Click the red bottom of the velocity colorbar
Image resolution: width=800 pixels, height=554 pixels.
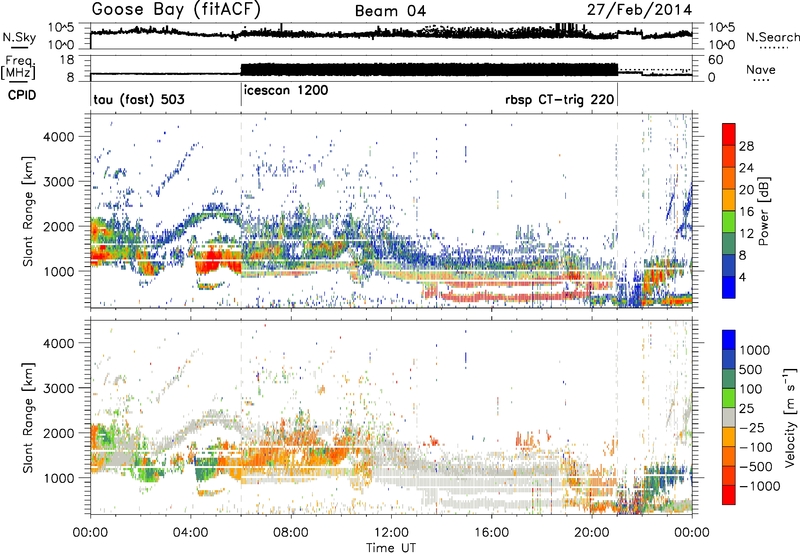(729, 495)
